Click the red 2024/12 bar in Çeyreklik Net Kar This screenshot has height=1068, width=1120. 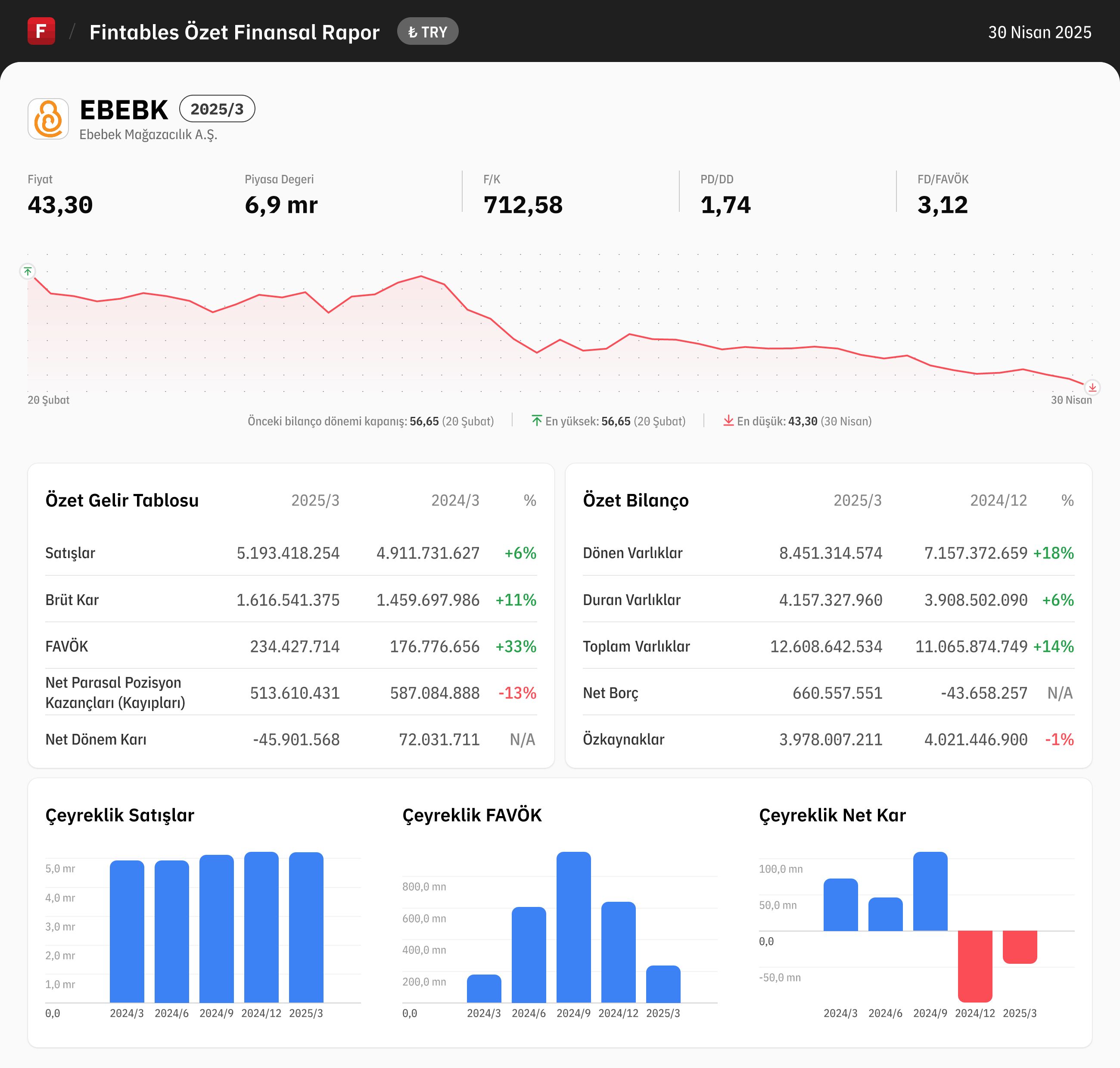pos(975,966)
